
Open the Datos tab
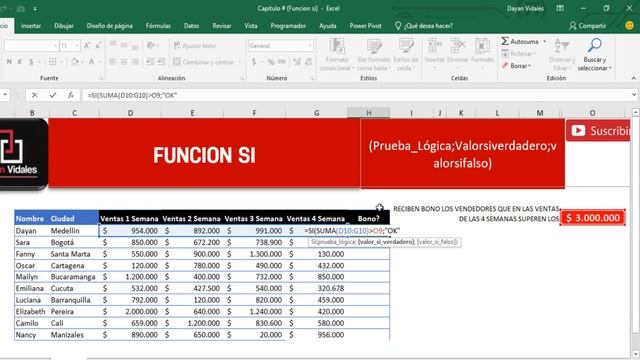(191, 26)
